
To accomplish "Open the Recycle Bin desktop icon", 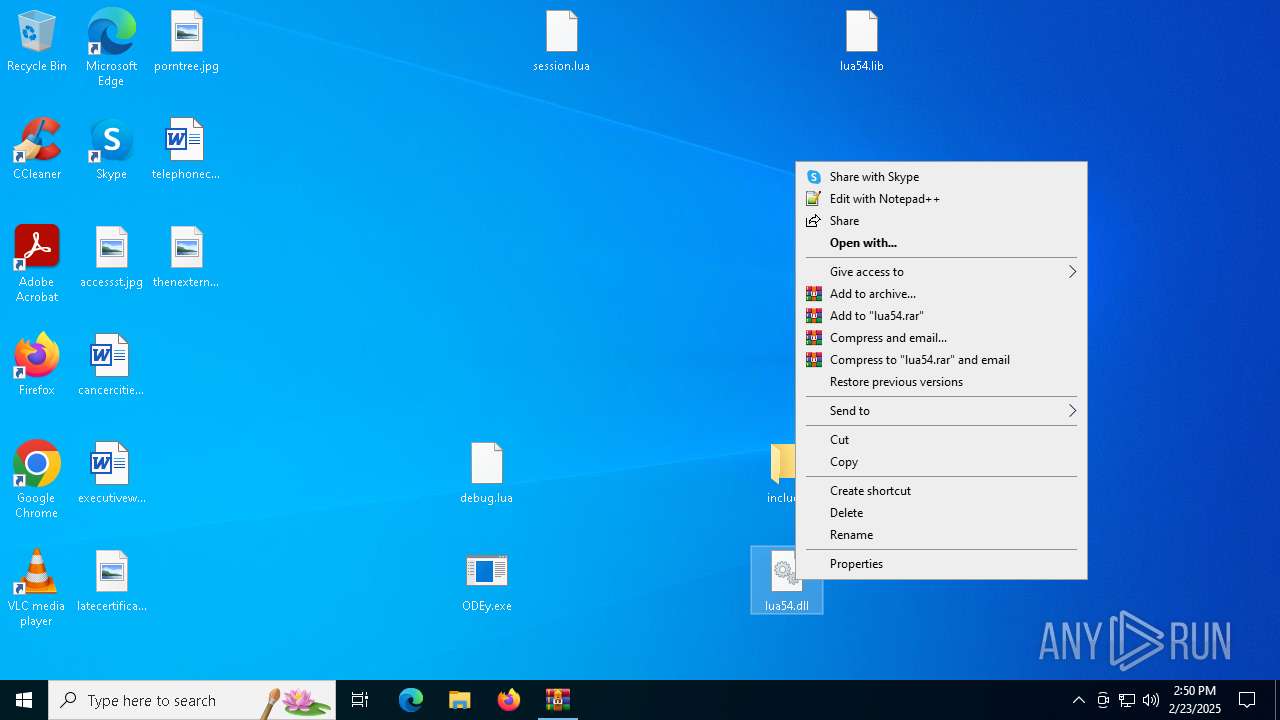I will (37, 42).
